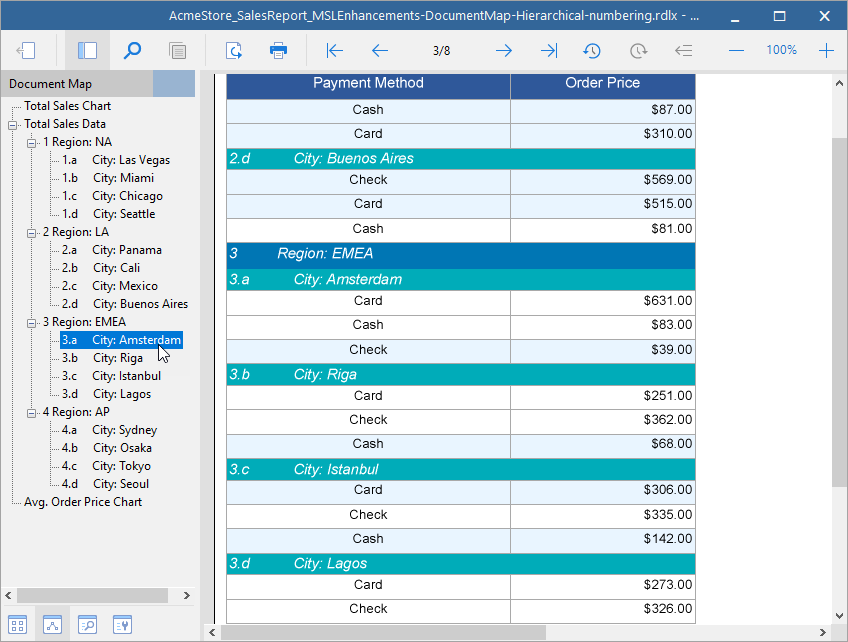Click the report vertical scrollbar down arrow

click(x=839, y=615)
